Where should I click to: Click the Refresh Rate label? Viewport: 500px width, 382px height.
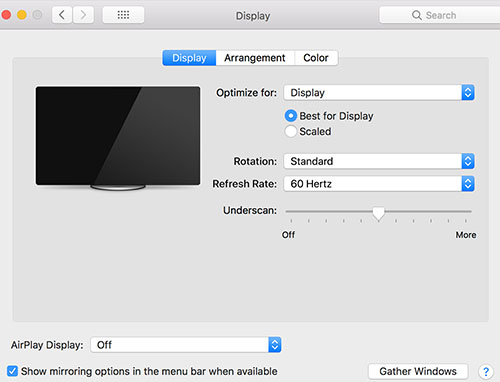point(245,184)
